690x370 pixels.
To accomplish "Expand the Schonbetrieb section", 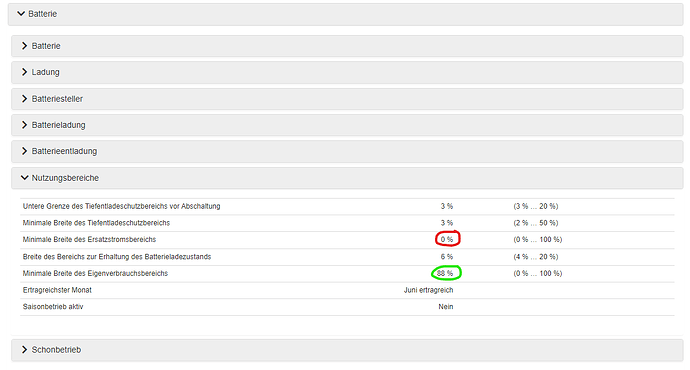I will (347, 350).
